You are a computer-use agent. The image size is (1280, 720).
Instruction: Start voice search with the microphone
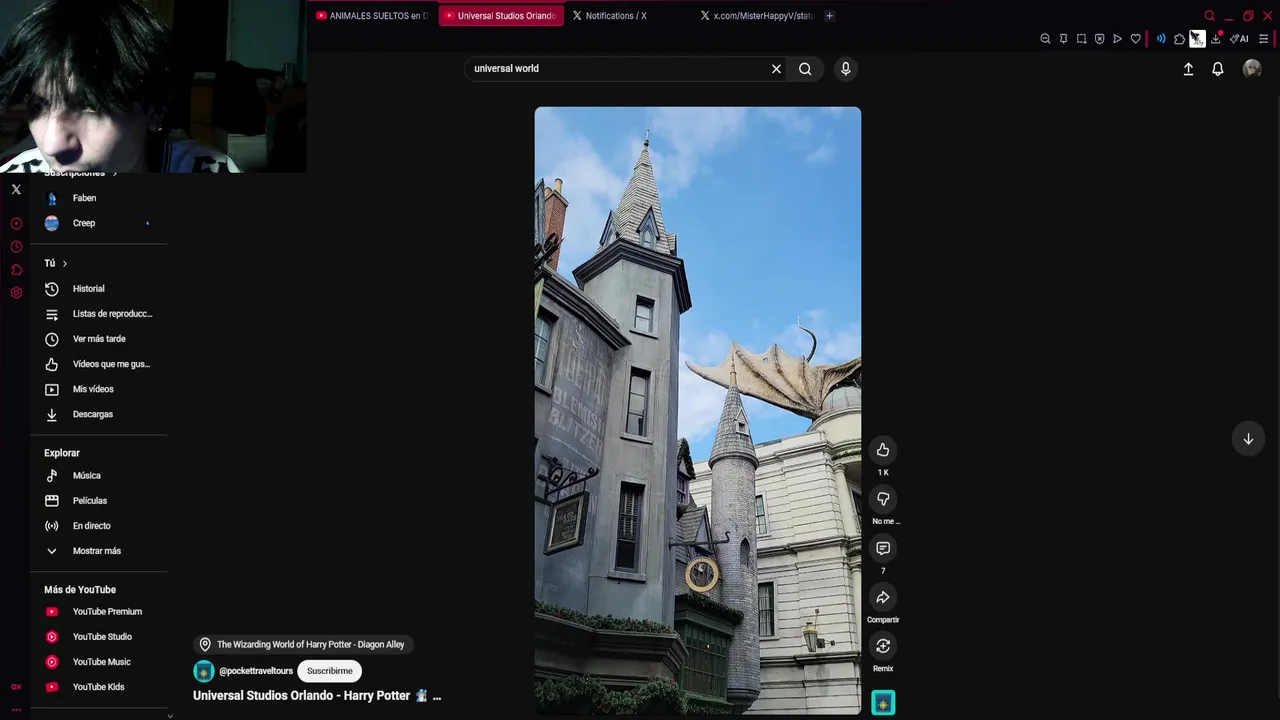846,69
